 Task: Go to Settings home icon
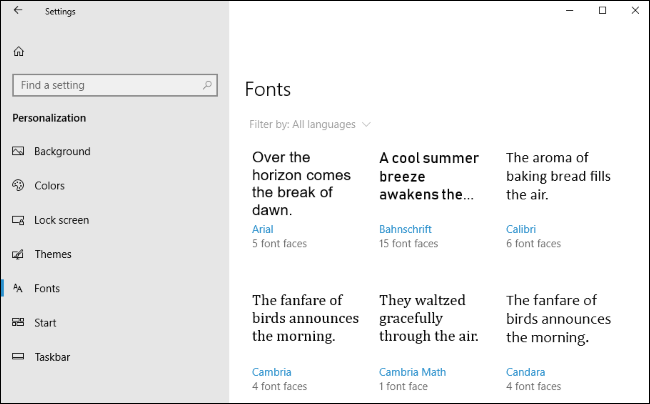click(x=18, y=51)
